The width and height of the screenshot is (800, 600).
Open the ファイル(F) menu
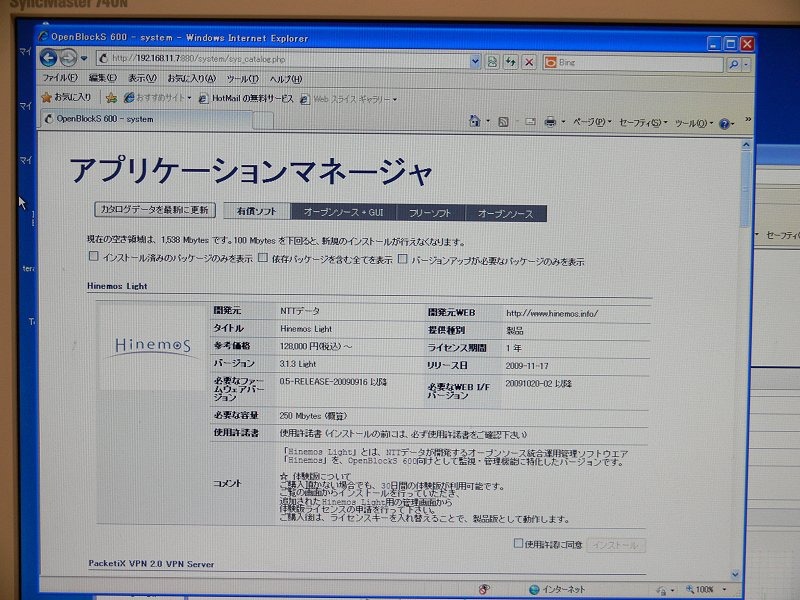click(x=60, y=78)
